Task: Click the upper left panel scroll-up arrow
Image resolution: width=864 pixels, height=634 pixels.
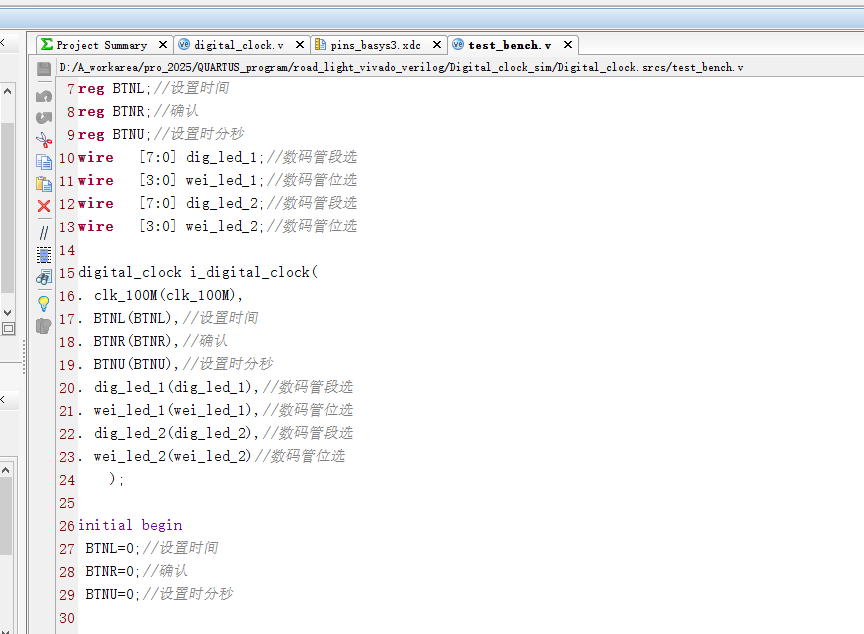Action: [7, 91]
